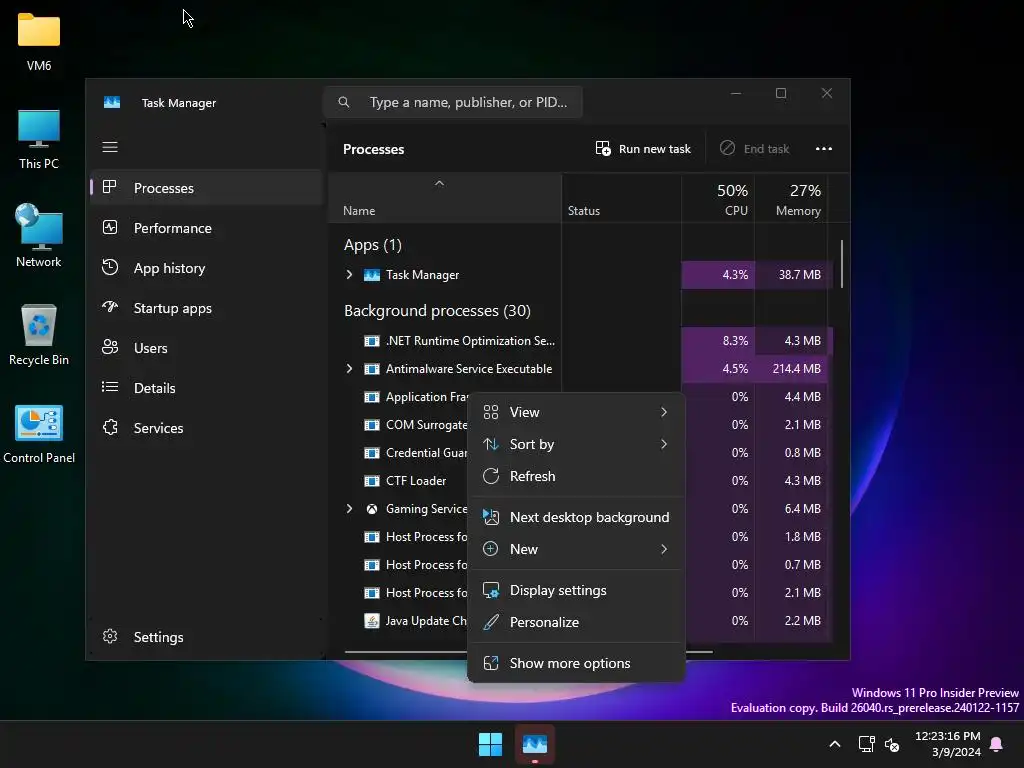Screen dimensions: 1024x768
Task: Click the vertical process list scrollbar
Action: [842, 264]
